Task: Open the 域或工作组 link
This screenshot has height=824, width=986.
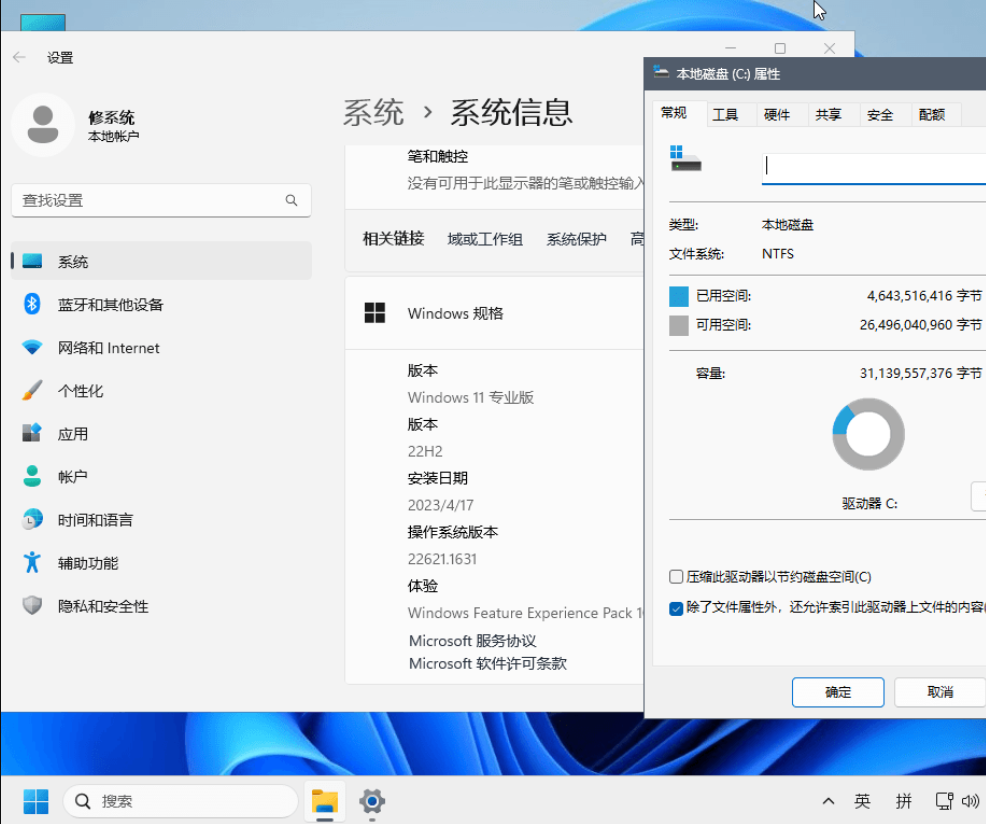Action: 485,239
